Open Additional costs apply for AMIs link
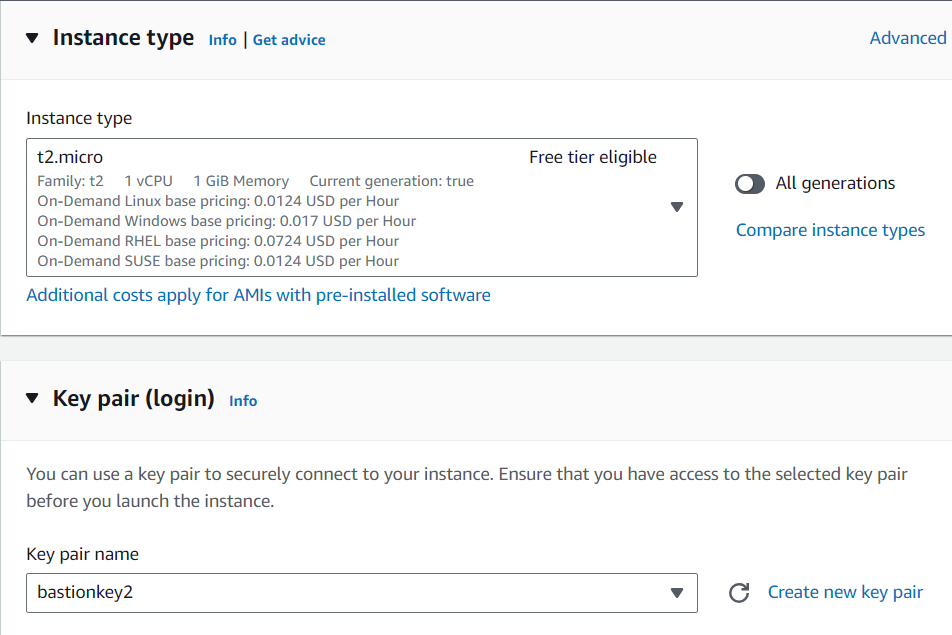952x635 pixels. tap(258, 295)
